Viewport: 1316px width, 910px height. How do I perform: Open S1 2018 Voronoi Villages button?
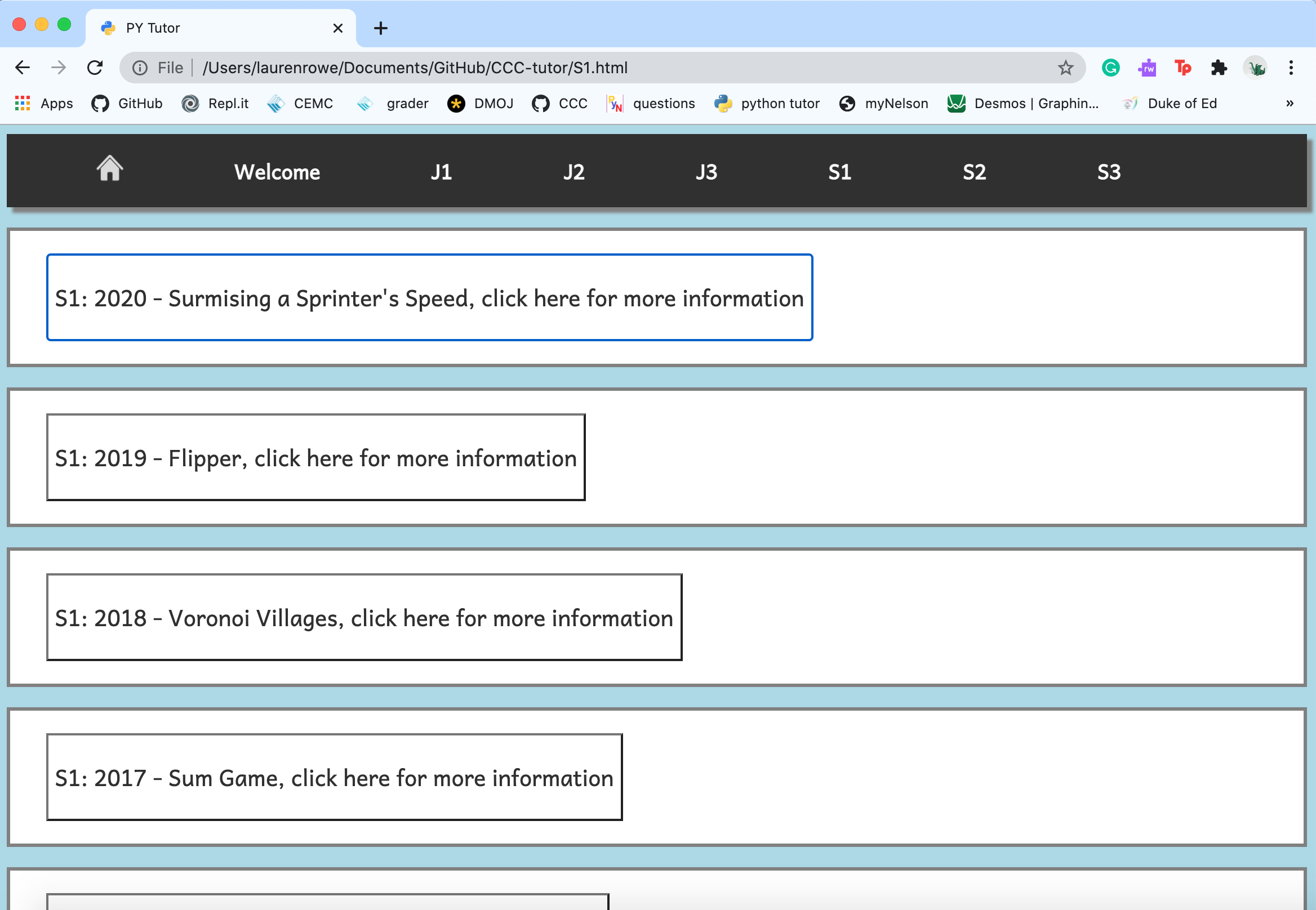coord(364,617)
